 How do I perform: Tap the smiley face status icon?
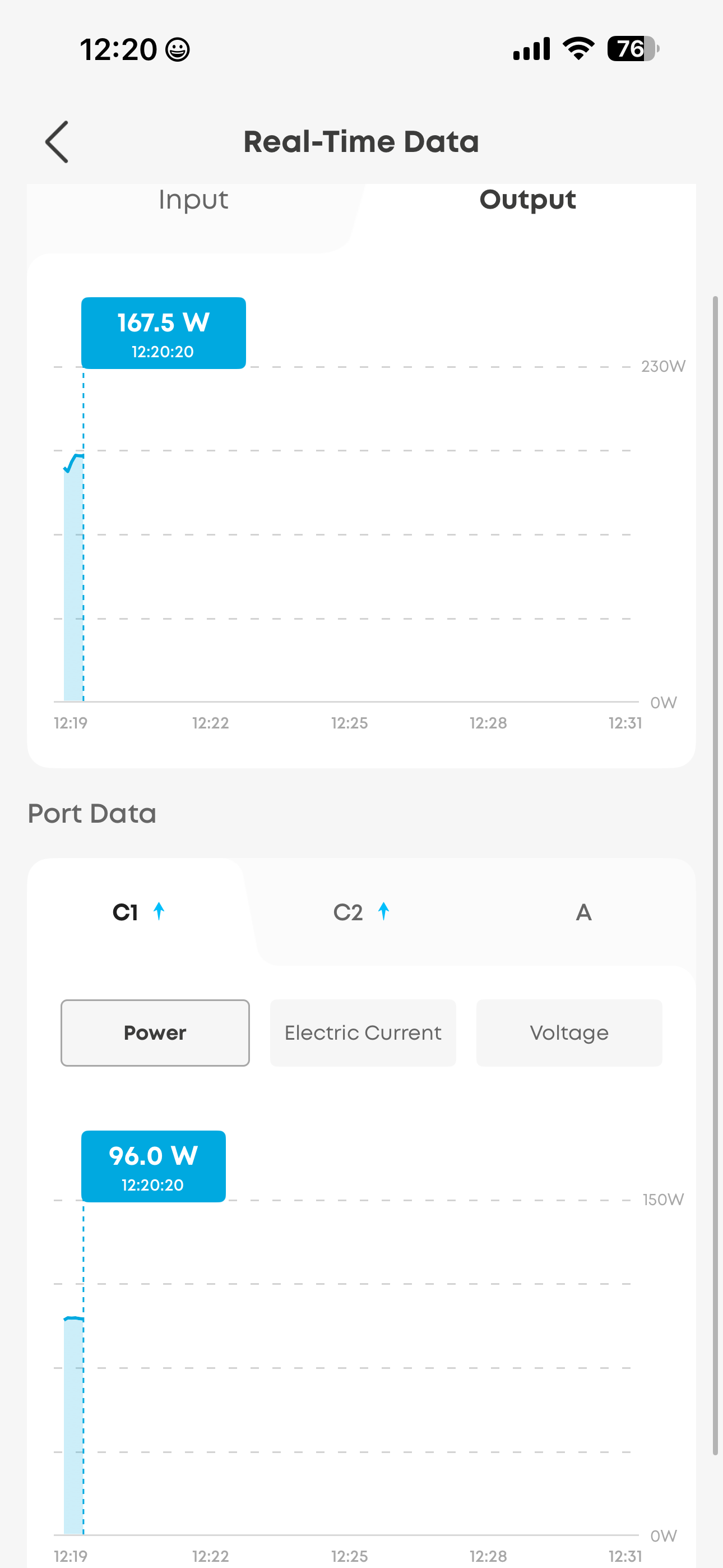(x=178, y=50)
